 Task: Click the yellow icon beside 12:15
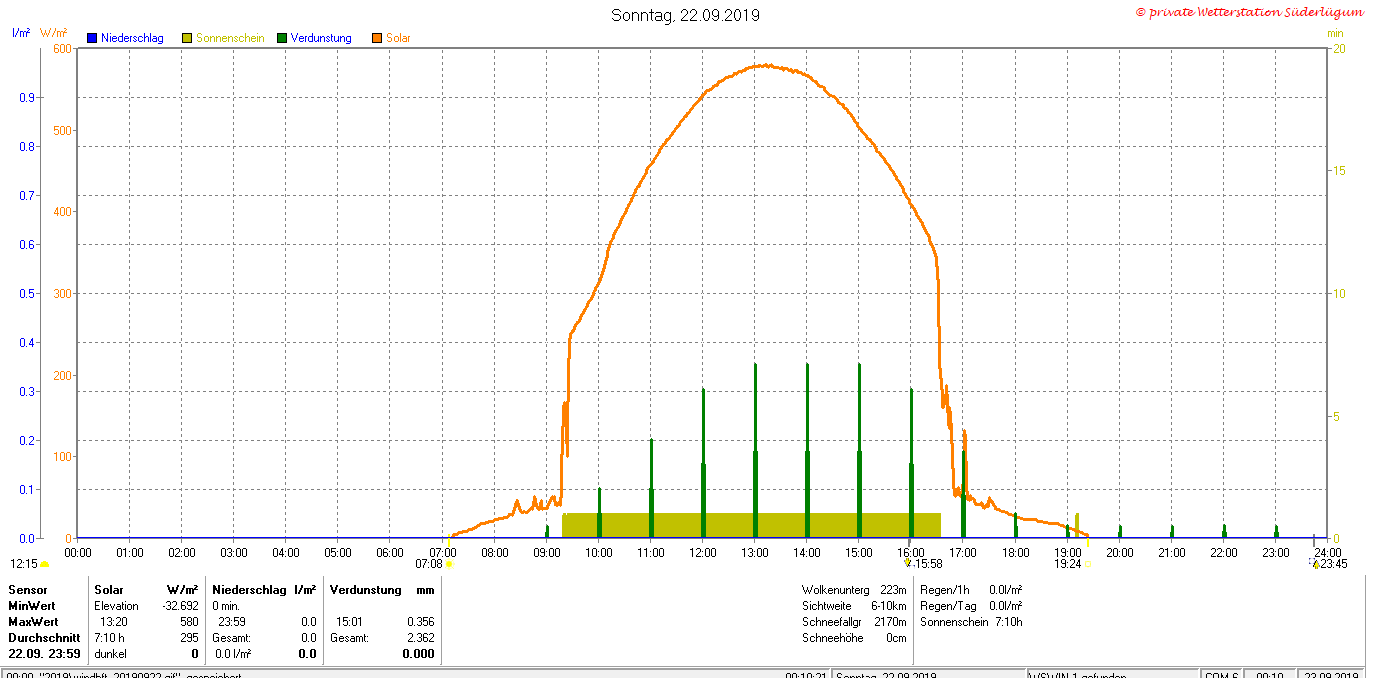[44, 564]
